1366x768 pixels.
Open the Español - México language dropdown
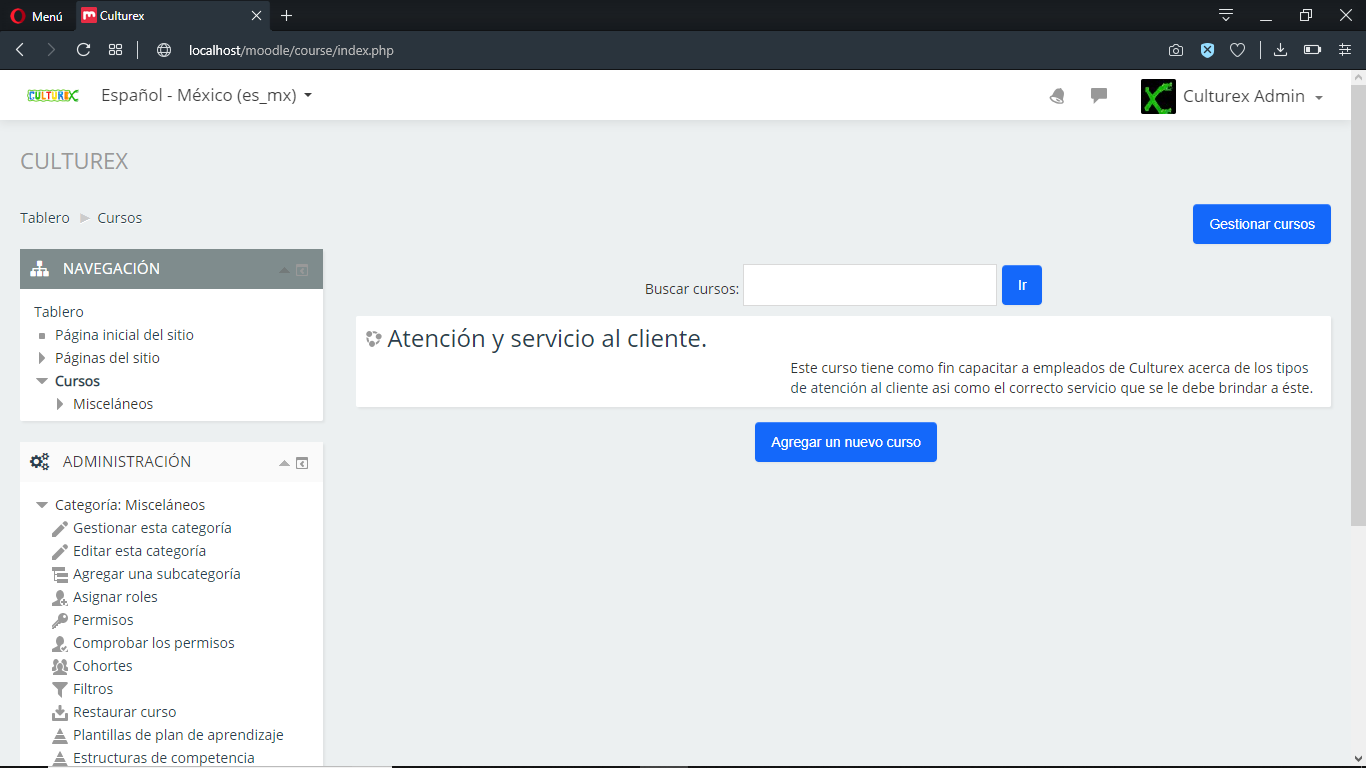(207, 96)
